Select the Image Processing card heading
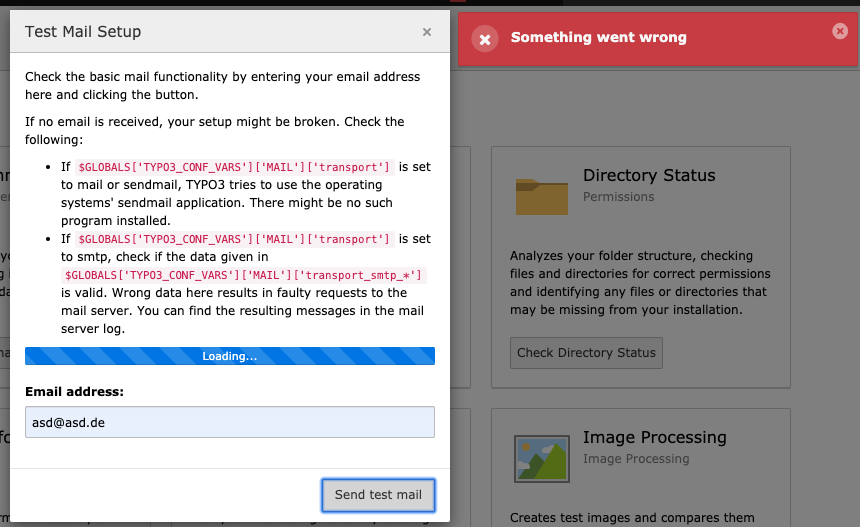 pos(654,437)
